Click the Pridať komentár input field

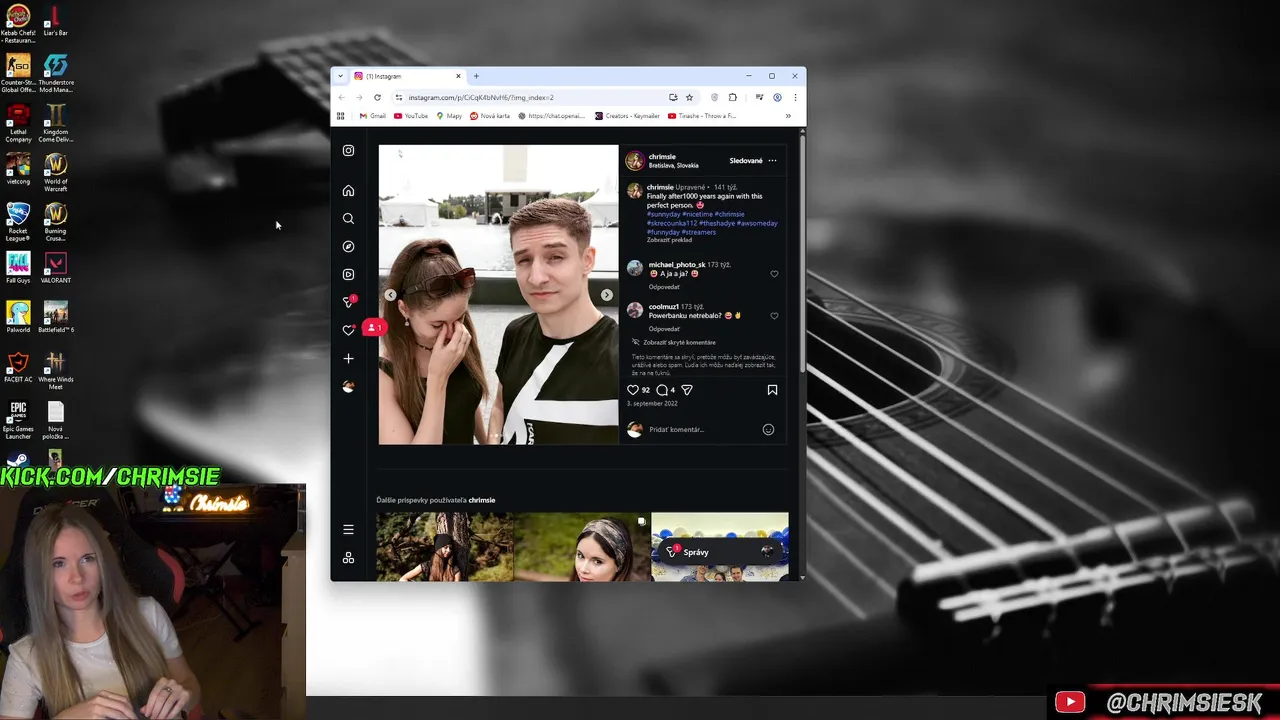[702, 430]
